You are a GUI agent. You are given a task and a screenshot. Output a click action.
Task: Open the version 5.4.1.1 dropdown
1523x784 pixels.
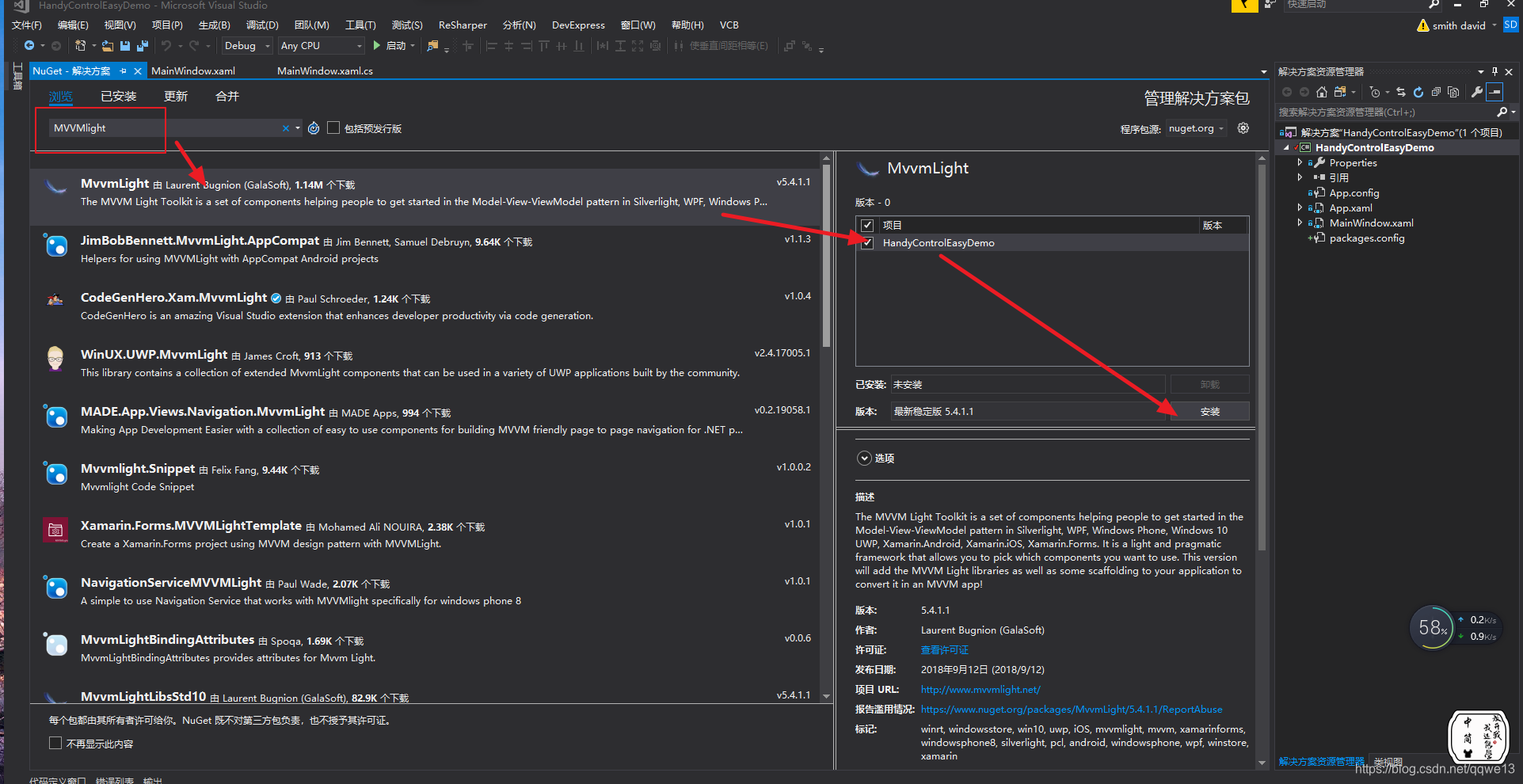[1029, 411]
